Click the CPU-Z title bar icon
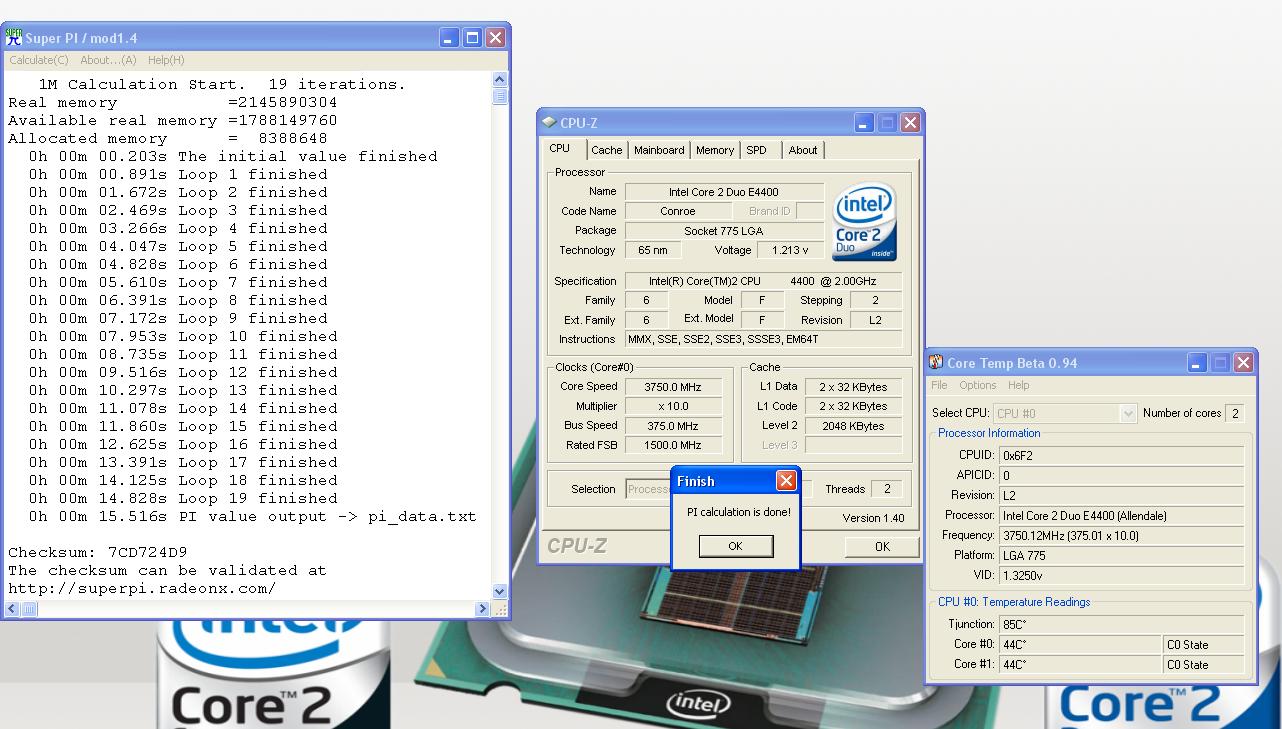Viewport: 1282px width, 729px height. [x=549, y=123]
